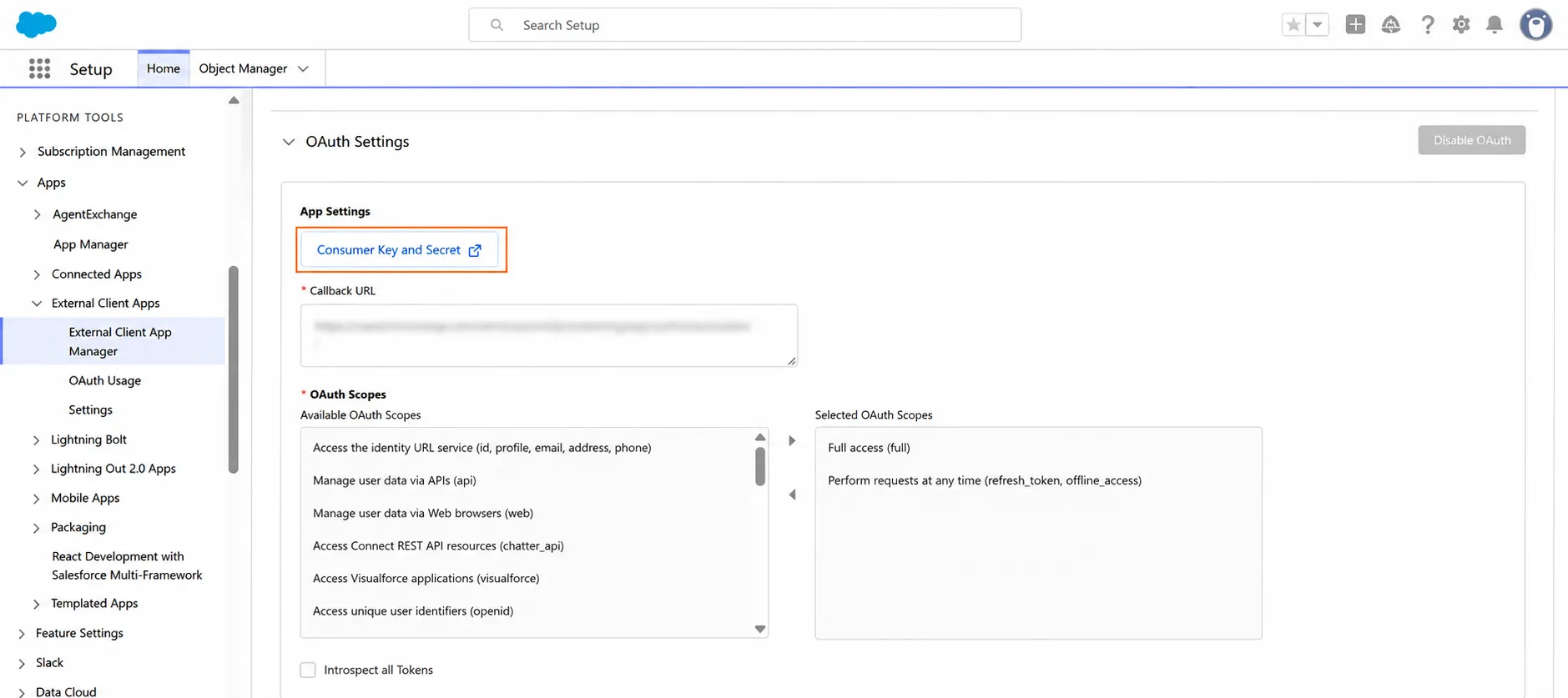Click the add scope right arrow
The height and width of the screenshot is (698, 1568).
792,440
